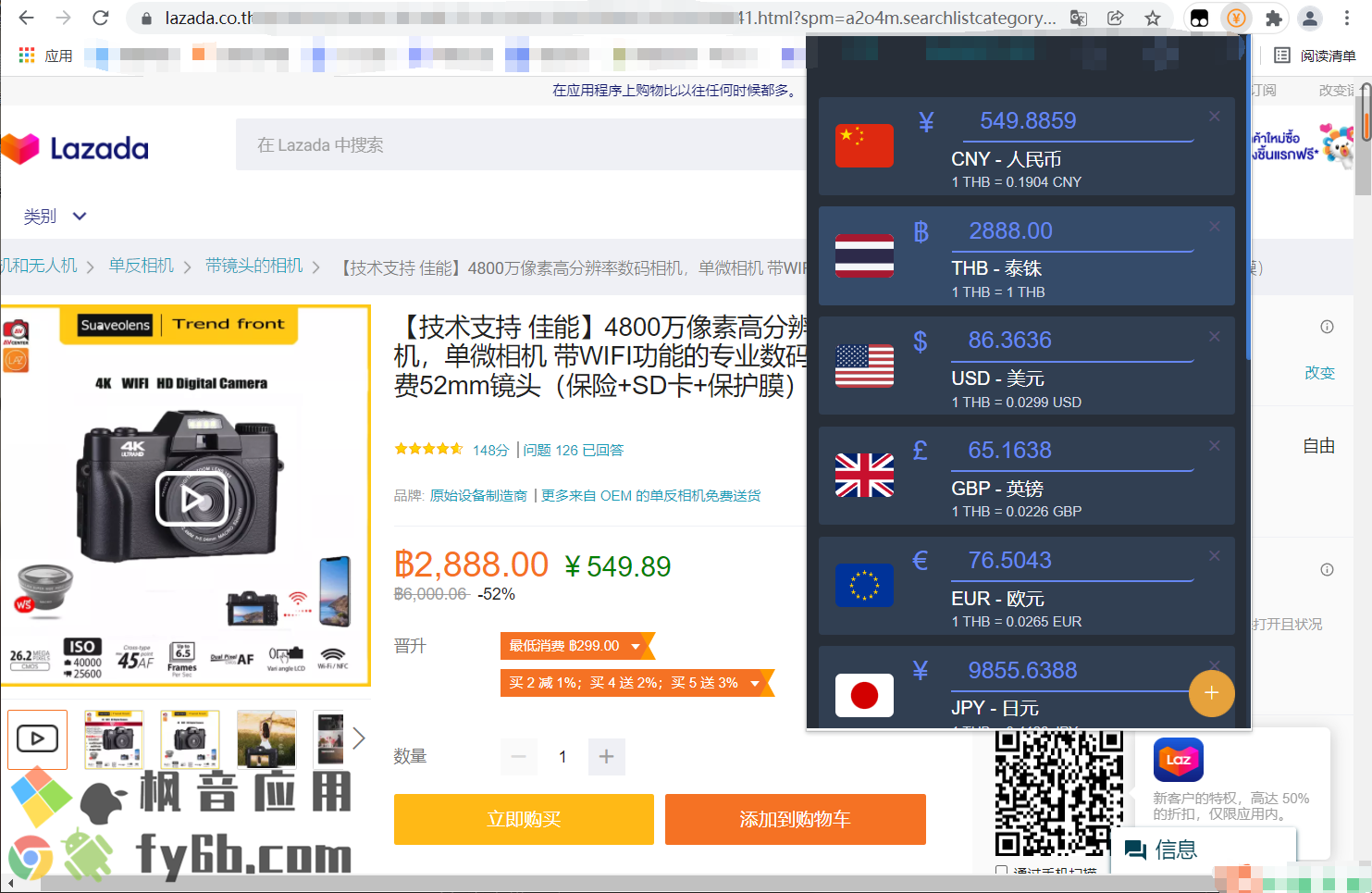
Task: Open the first delivery info icon
Action: [x=1327, y=327]
